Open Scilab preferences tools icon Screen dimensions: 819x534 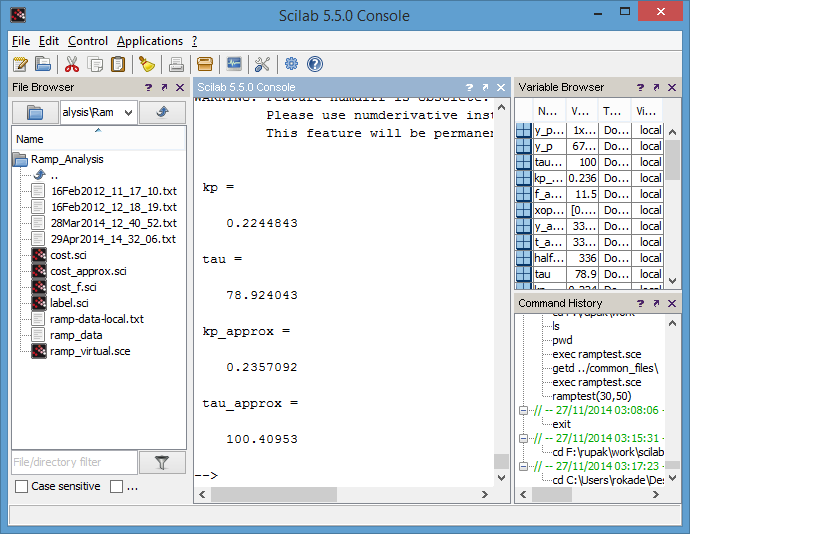click(x=262, y=64)
